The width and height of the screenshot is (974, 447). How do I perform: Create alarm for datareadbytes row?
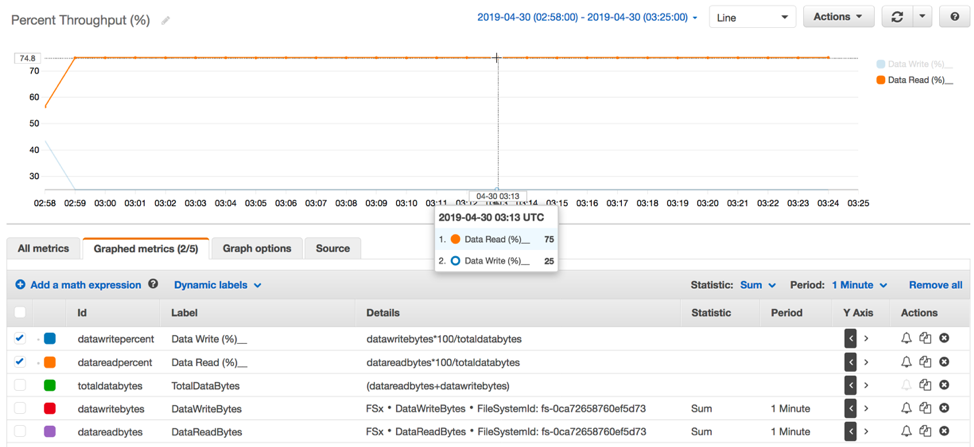click(x=907, y=431)
